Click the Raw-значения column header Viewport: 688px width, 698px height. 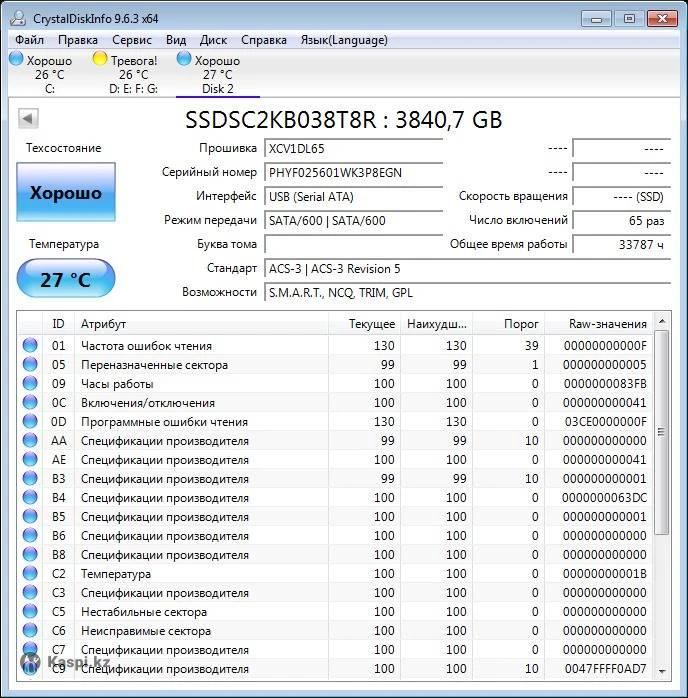(608, 324)
